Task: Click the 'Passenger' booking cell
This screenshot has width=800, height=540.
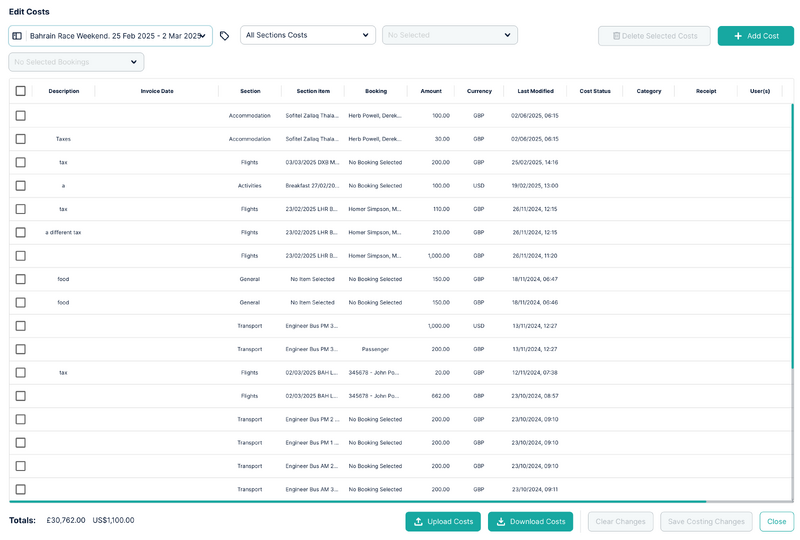Action: [376, 349]
